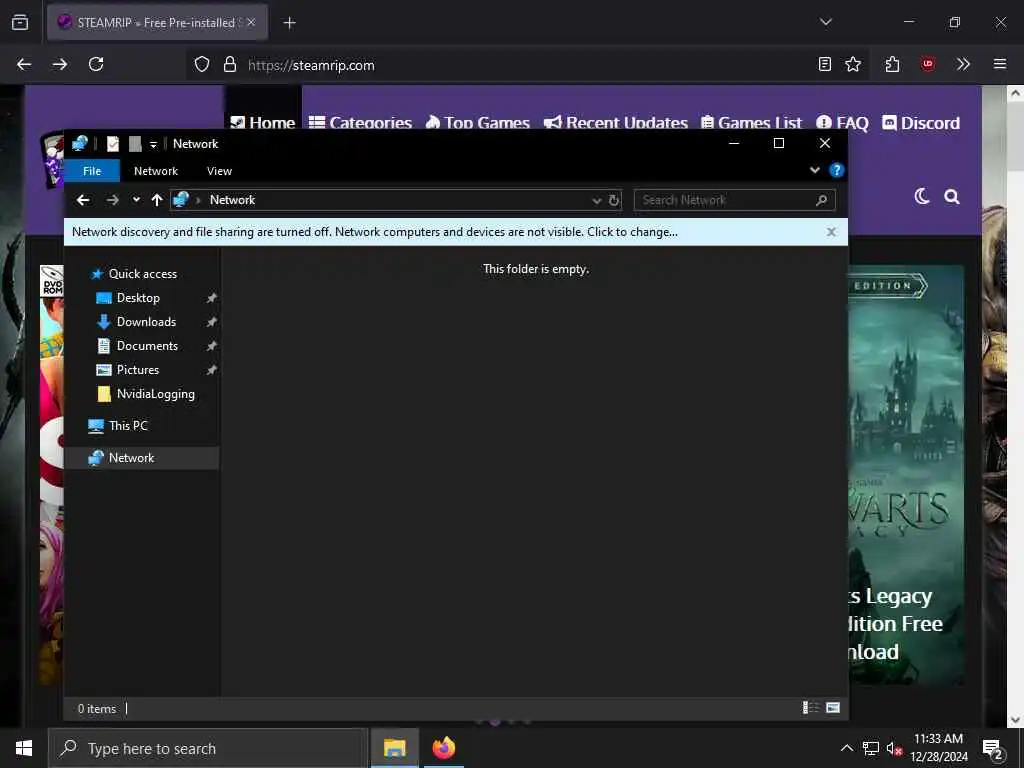Open the Firefox hamburger menu
The height and width of the screenshot is (768, 1024).
point(1000,64)
